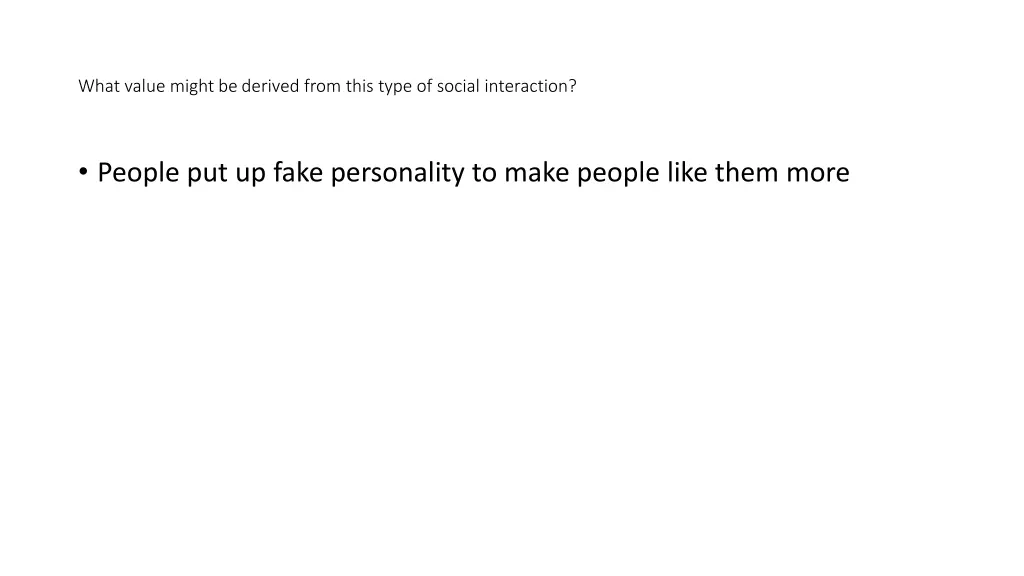Click the lowercase 'people' after 'make'
Image resolution: width=1024 pixels, height=576 pixels.
[x=618, y=174]
